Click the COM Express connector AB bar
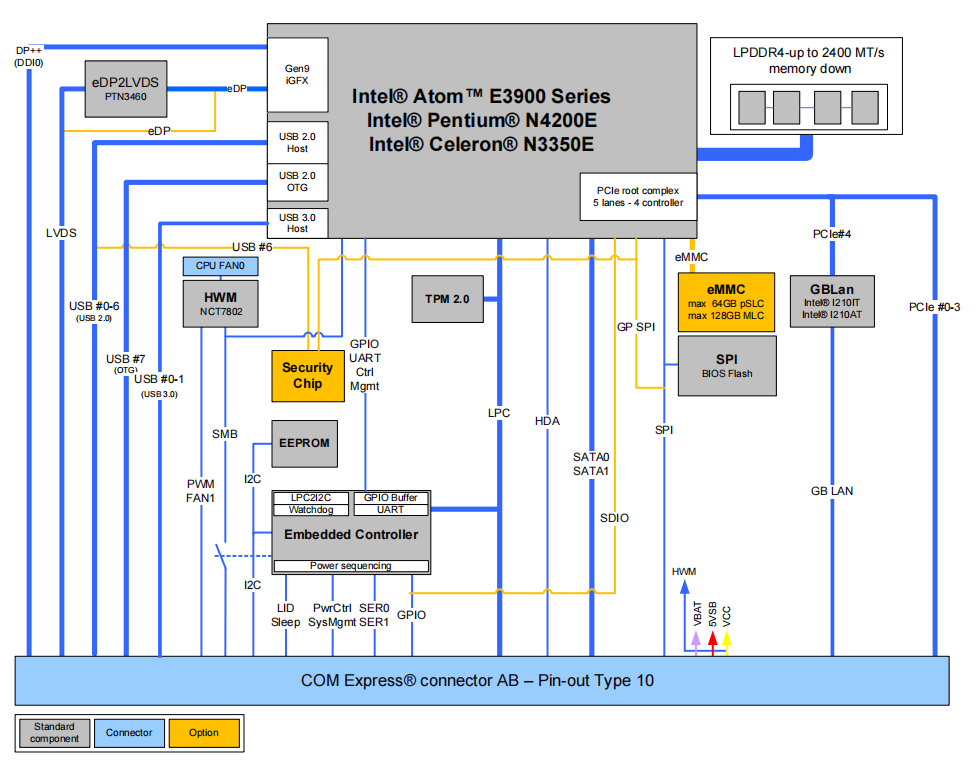 pyautogui.click(x=482, y=681)
